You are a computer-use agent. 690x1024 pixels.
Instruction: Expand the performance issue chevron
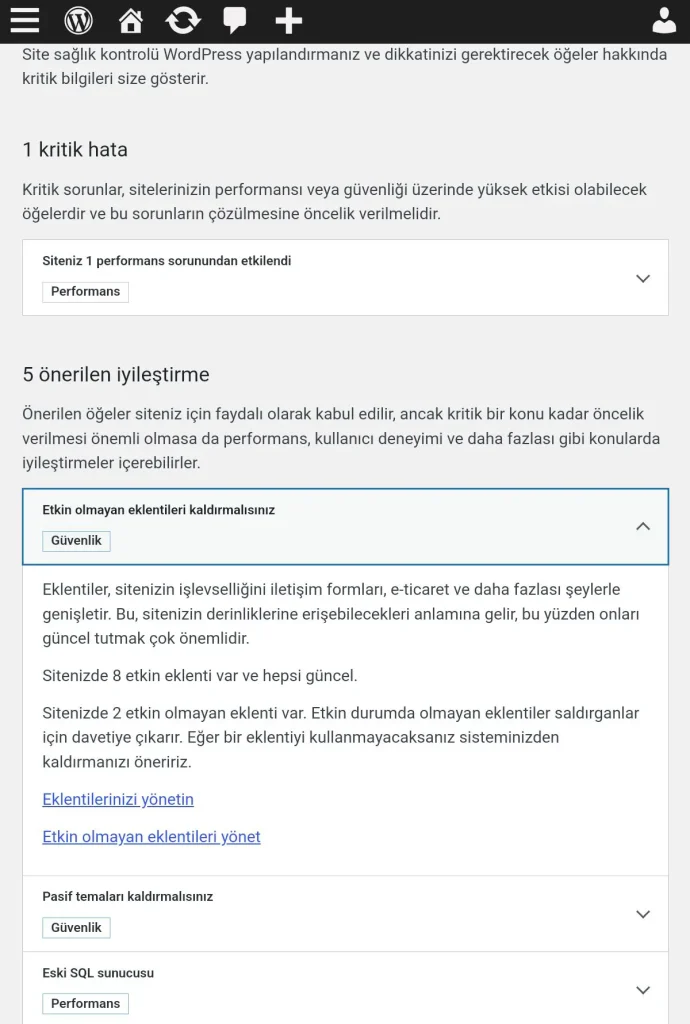[x=643, y=278]
